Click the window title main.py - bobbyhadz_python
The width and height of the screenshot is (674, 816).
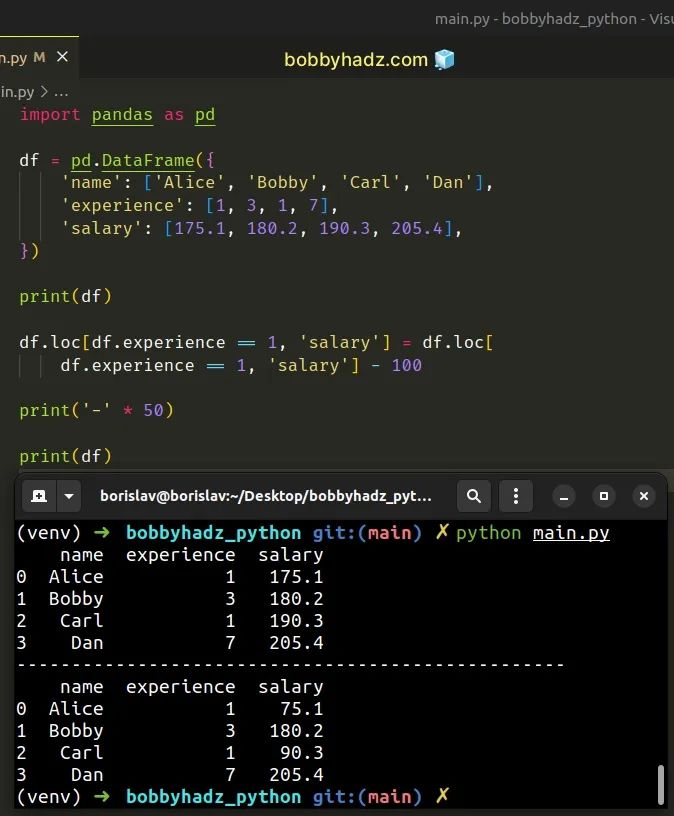554,19
